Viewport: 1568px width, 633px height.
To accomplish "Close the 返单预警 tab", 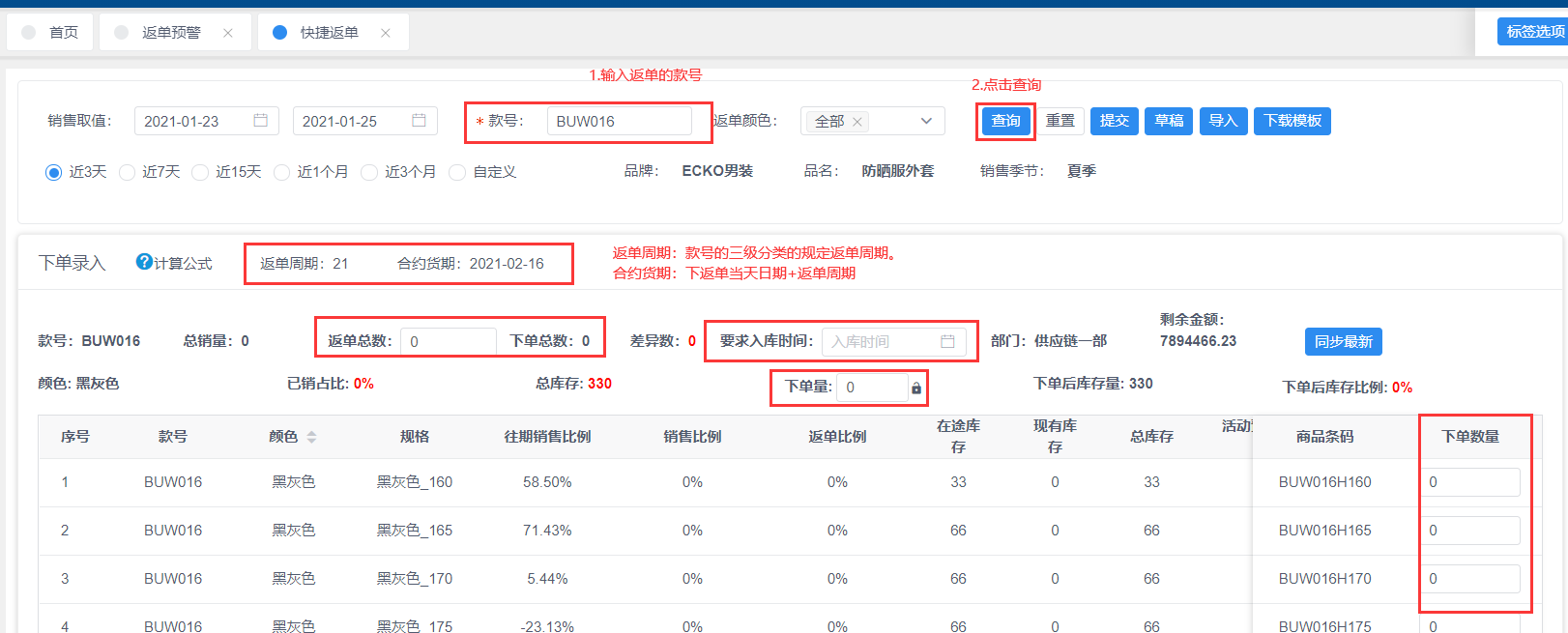I will (228, 33).
